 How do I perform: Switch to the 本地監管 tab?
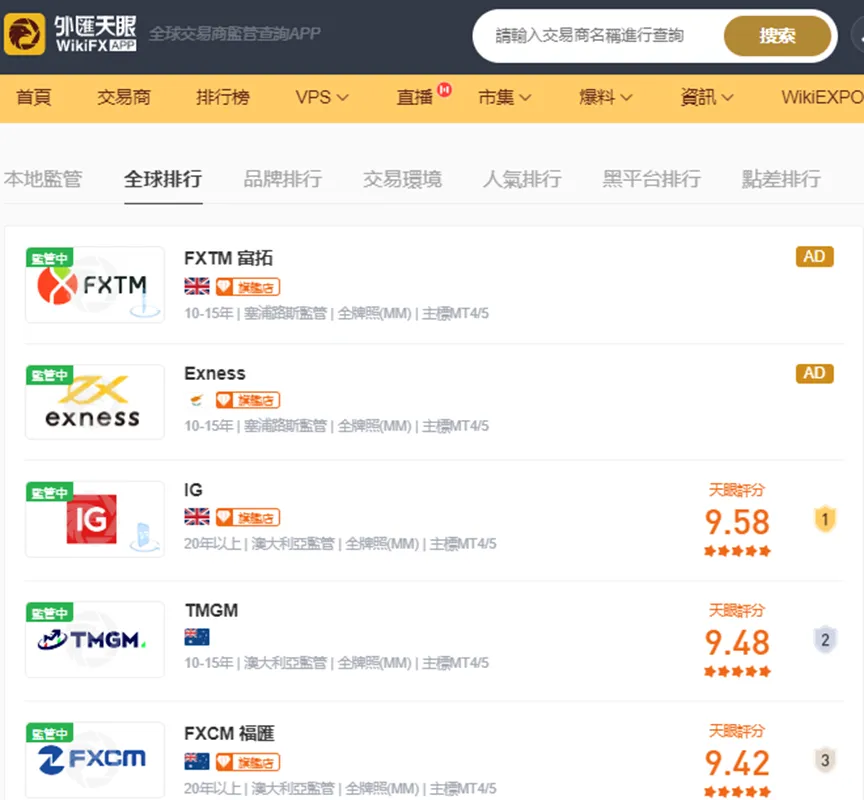tap(43, 180)
